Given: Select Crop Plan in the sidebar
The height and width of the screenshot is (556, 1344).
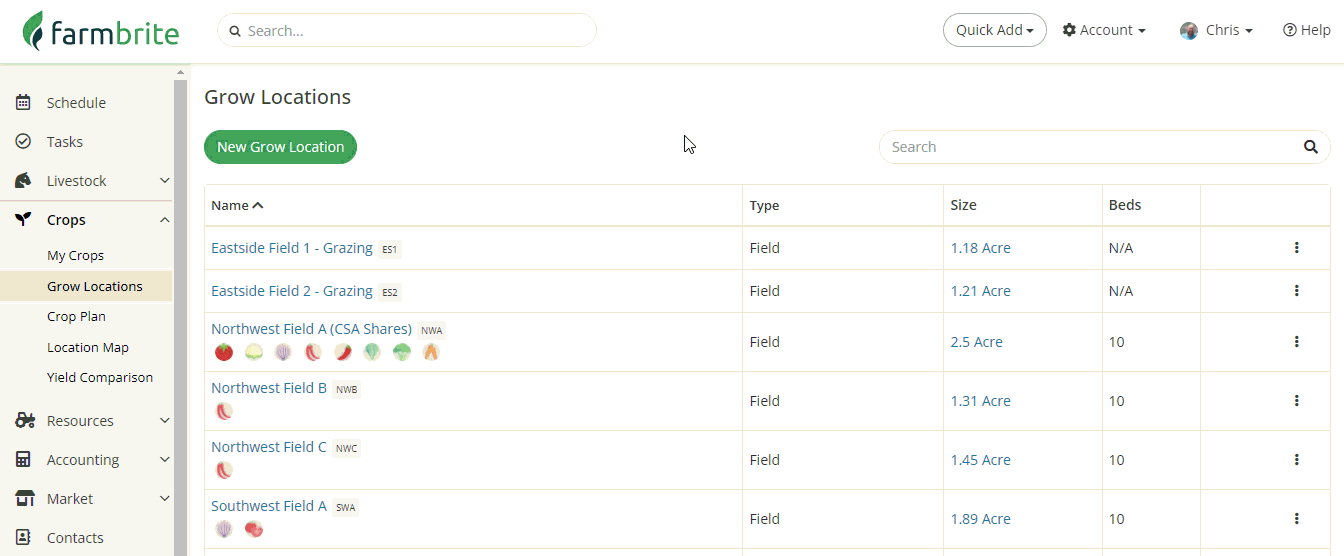Looking at the screenshot, I should point(76,316).
